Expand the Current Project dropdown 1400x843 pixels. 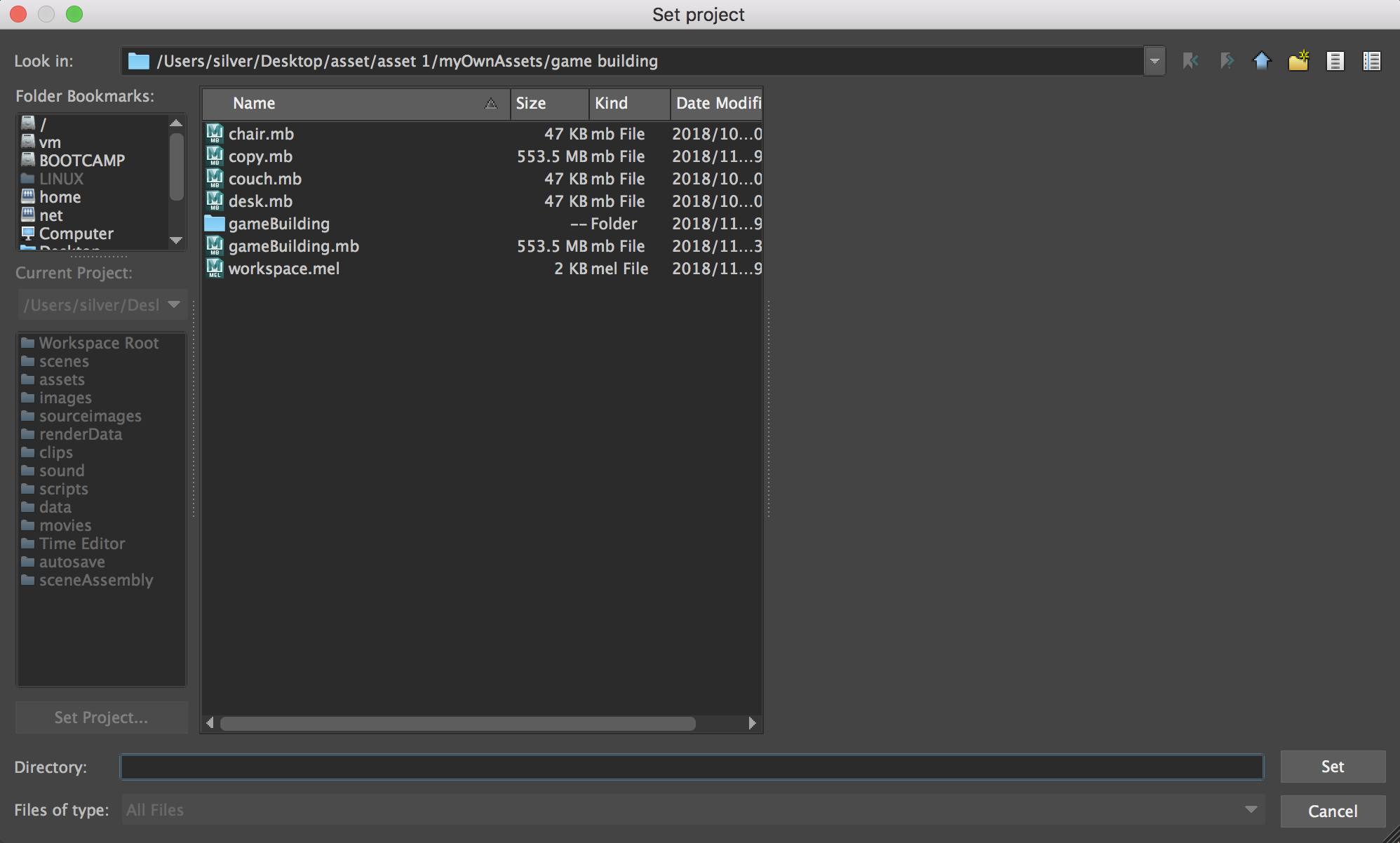(x=174, y=305)
